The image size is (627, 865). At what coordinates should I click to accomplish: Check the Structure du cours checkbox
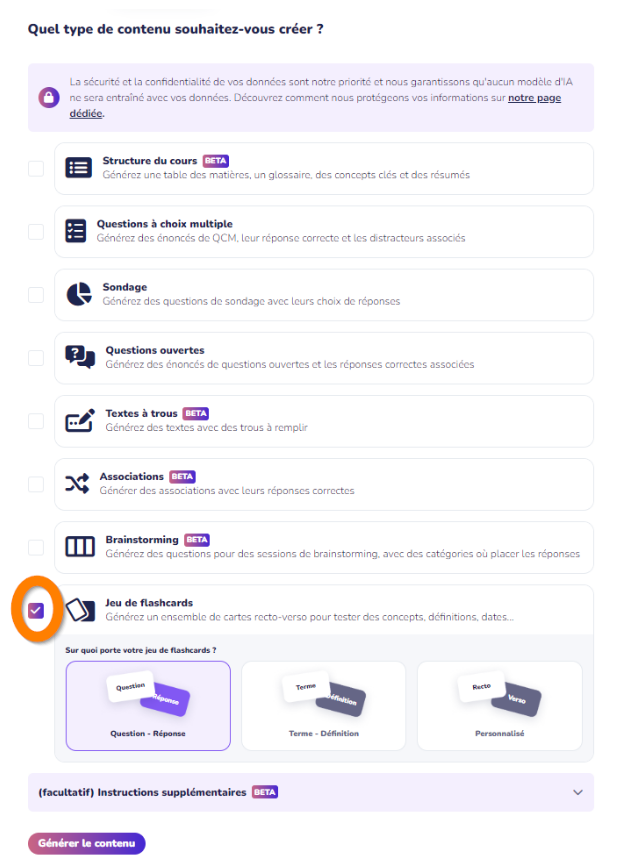click(x=36, y=168)
